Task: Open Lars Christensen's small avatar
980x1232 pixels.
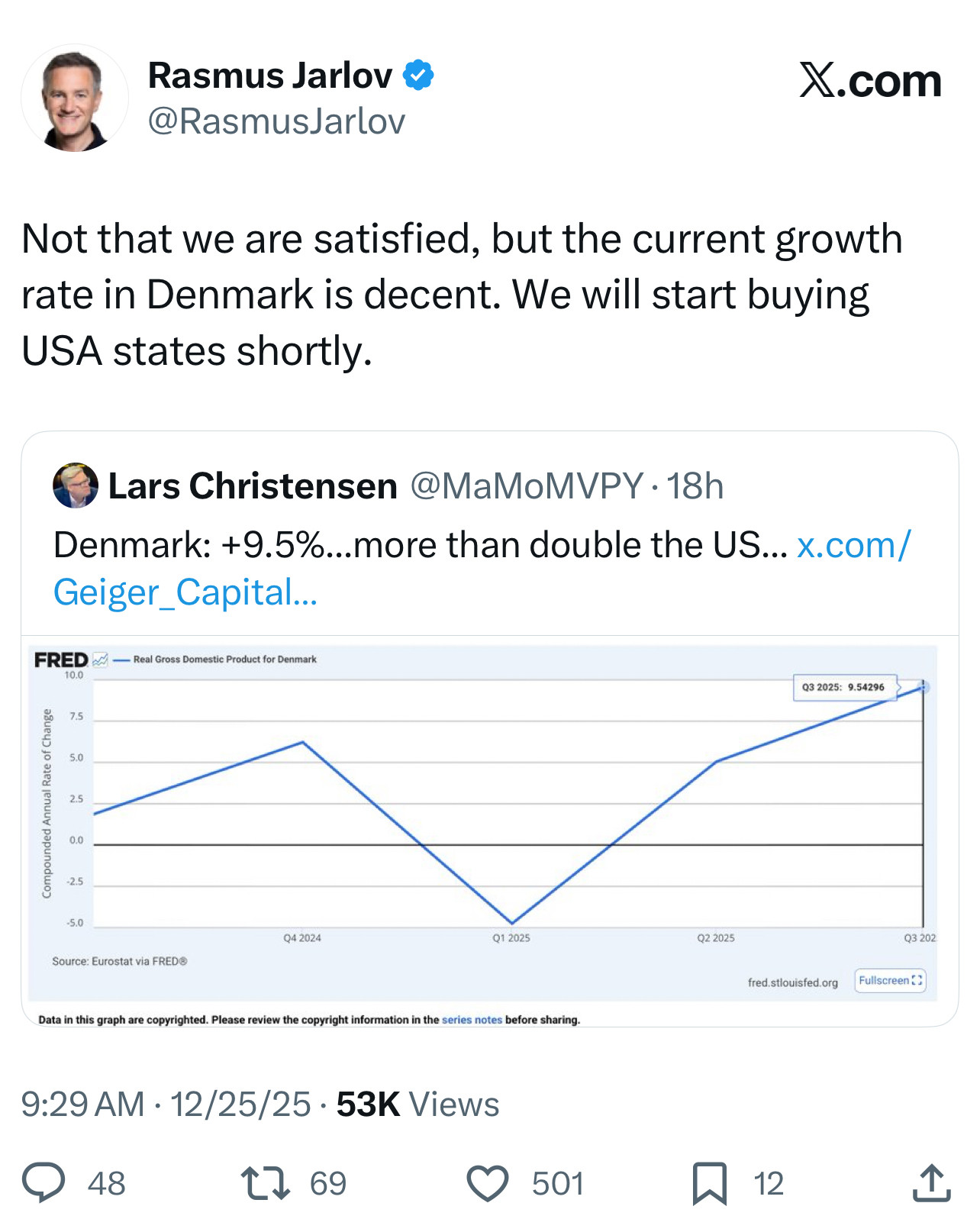Action: (75, 485)
